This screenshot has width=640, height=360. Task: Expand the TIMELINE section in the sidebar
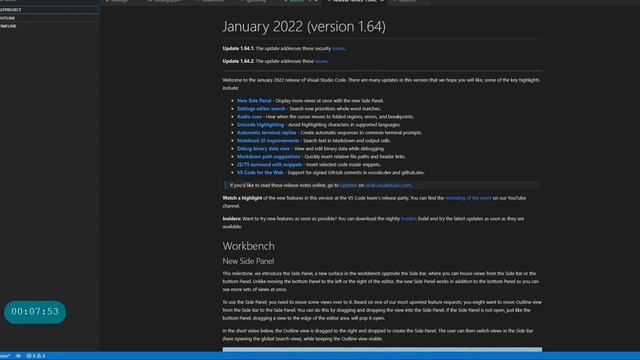49,26
